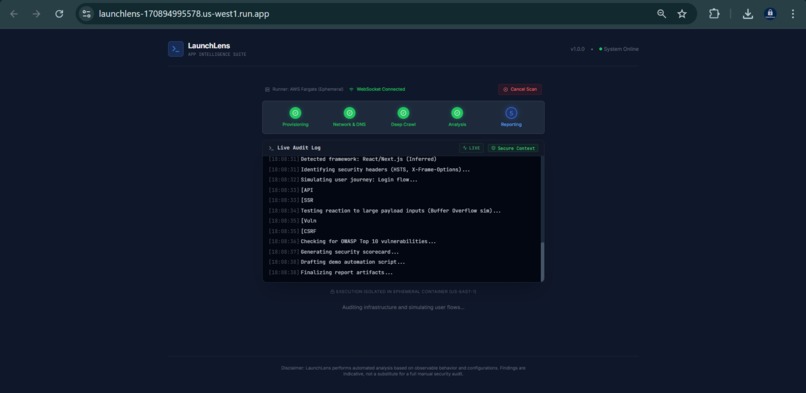Viewport: 806px width, 393px height.
Task: Click the '[API' log entry
Action: [x=307, y=190]
